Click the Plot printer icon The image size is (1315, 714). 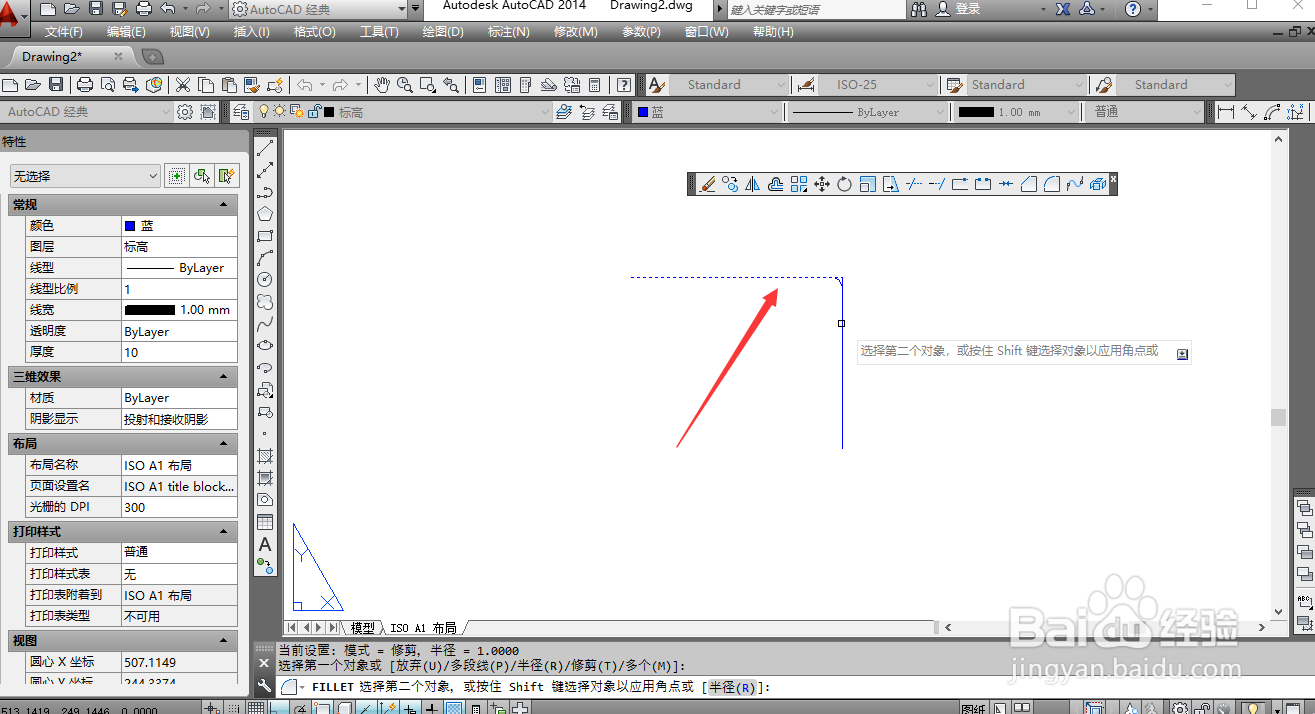click(85, 85)
